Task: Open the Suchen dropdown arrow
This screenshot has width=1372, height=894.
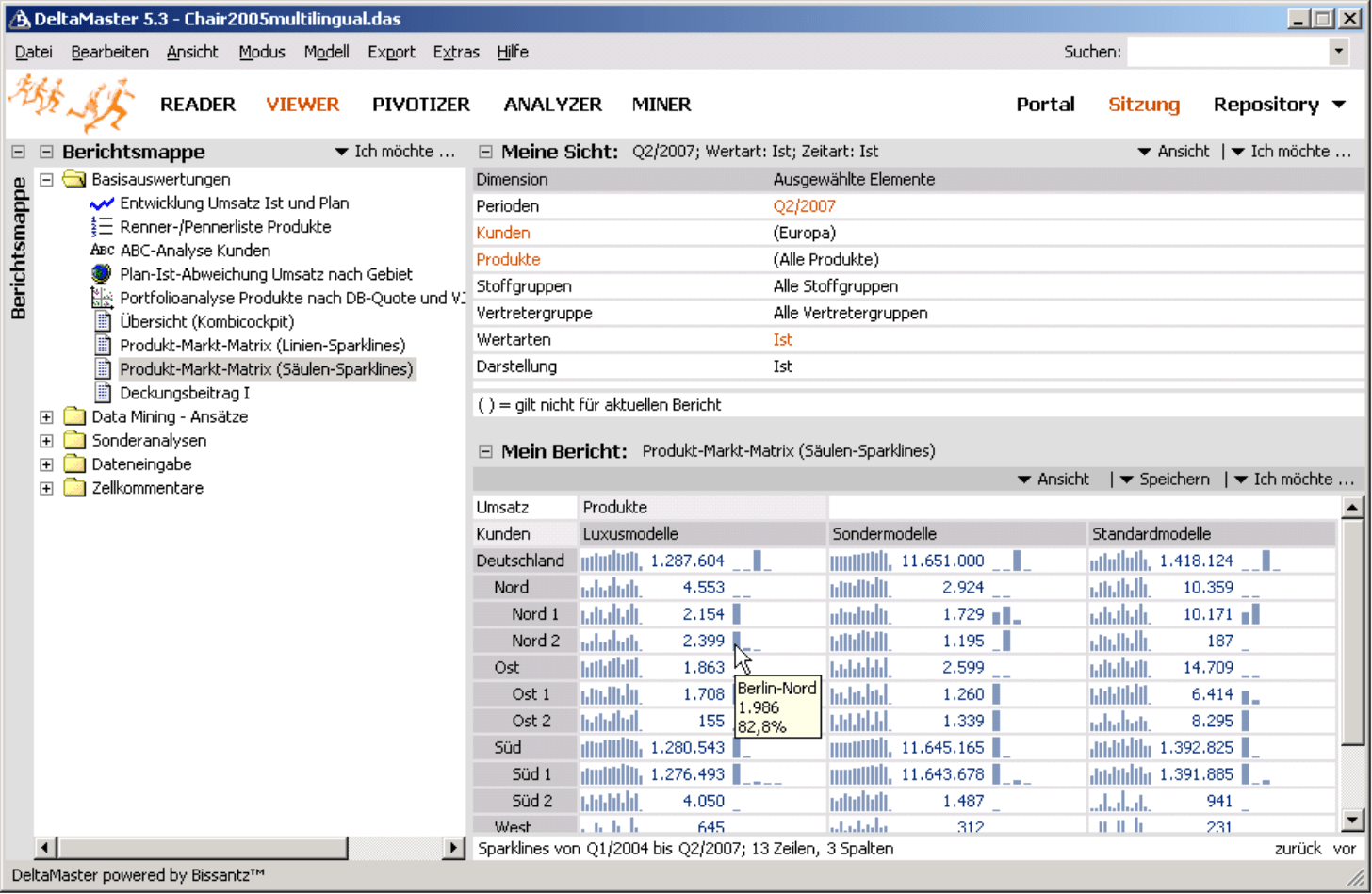Action: coord(1339,52)
